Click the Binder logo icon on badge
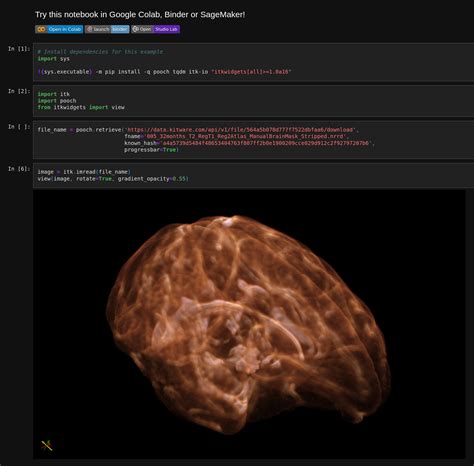Screen dimensions: 474x466 pyautogui.click(x=89, y=29)
